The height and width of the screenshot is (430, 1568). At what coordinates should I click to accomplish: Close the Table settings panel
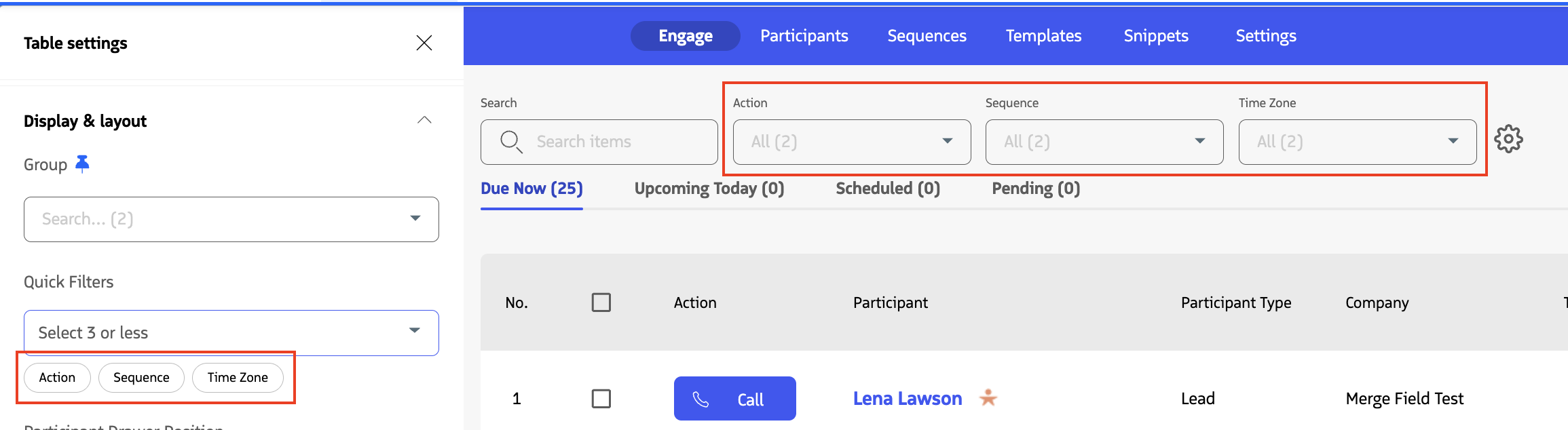click(424, 43)
